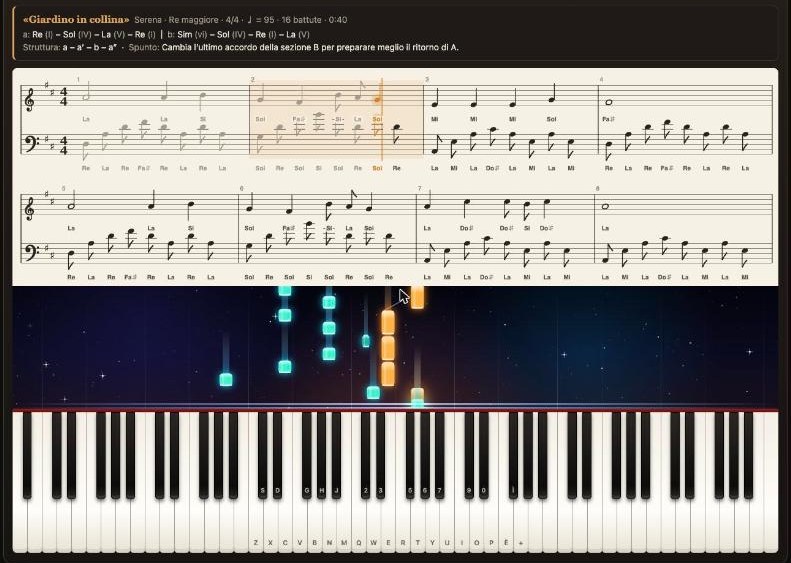Click the «Giardino in collina» song title

click(x=76, y=20)
